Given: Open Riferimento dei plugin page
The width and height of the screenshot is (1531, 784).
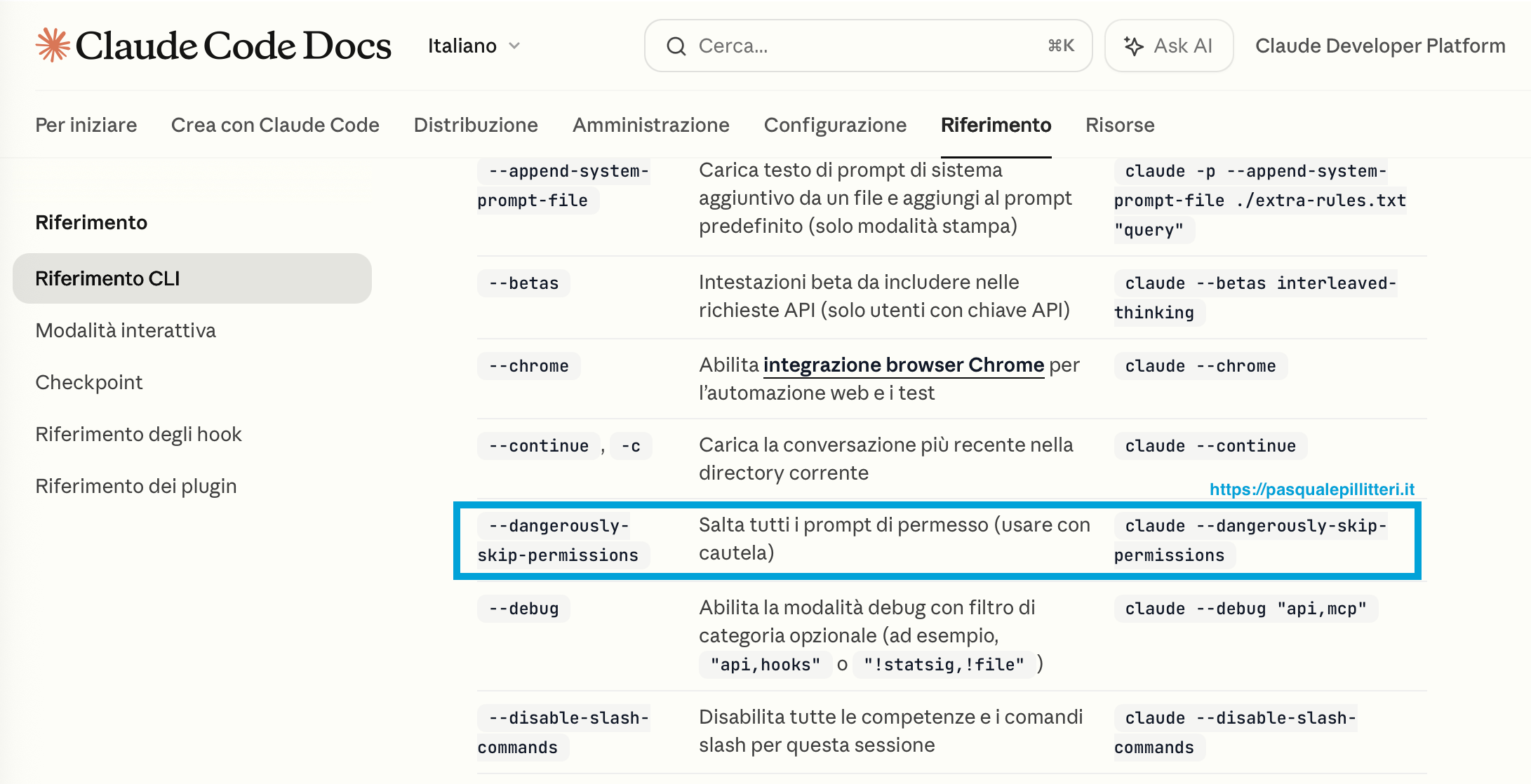Looking at the screenshot, I should pyautogui.click(x=136, y=486).
